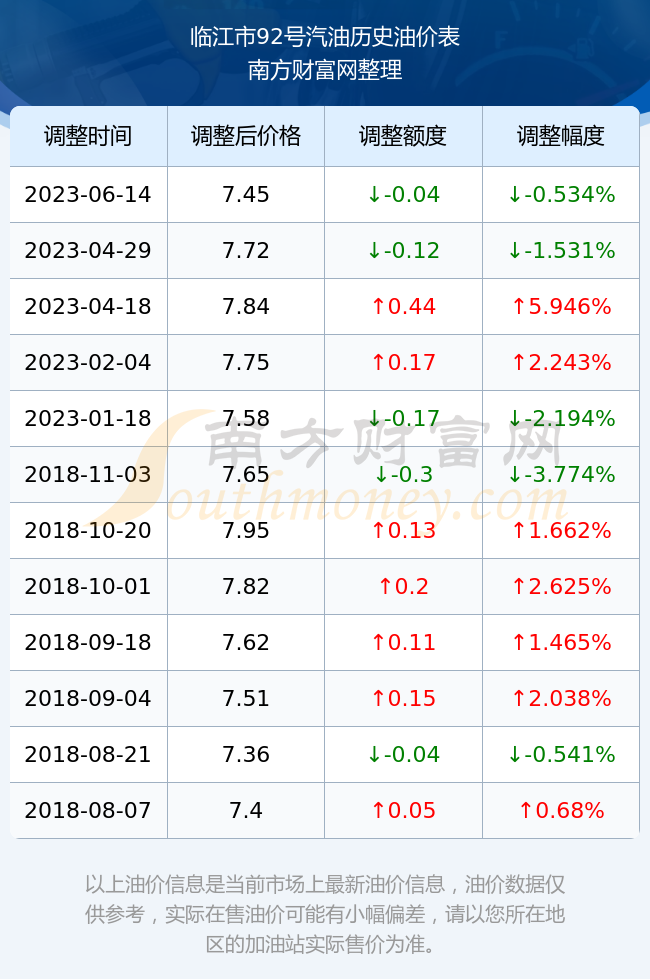Click the ↑0.2 adjustment value

403,586
